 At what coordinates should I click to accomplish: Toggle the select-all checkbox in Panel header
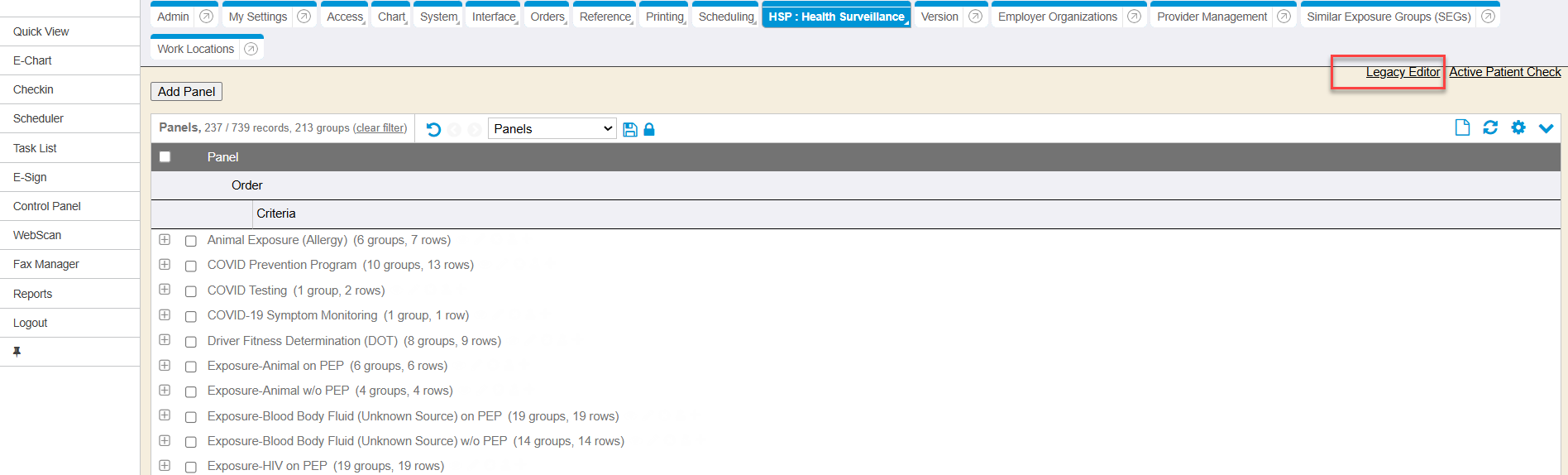point(165,157)
